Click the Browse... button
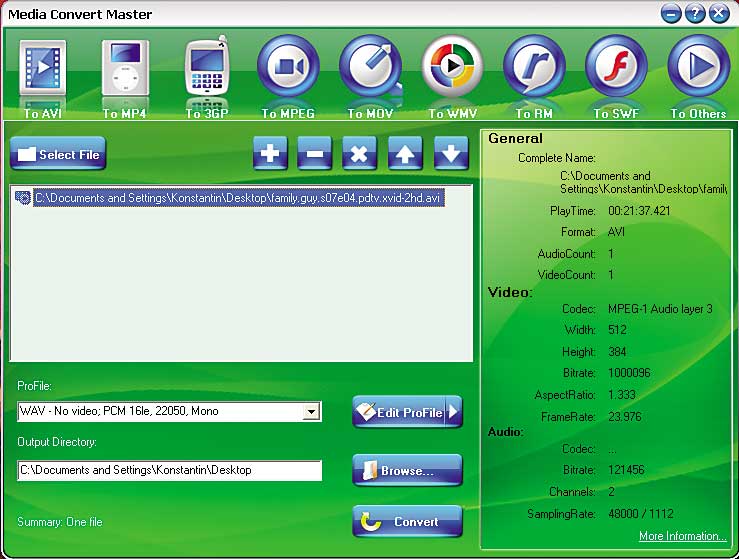Viewport: 739px width, 559px height. coord(407,470)
